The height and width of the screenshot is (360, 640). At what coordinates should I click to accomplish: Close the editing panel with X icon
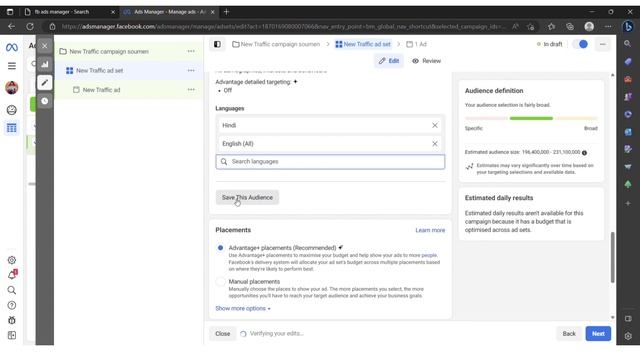45,46
